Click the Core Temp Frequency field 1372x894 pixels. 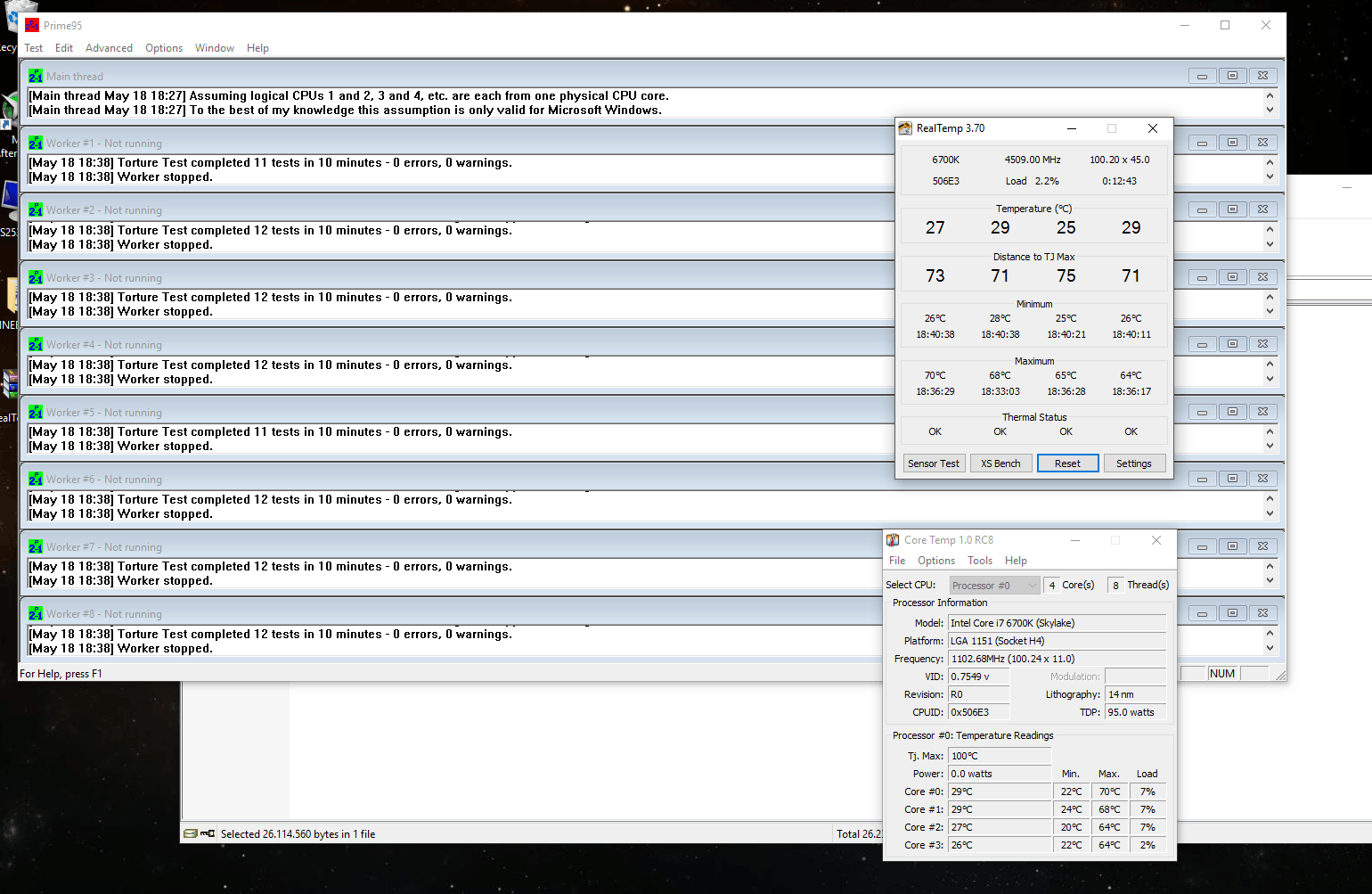(x=1057, y=659)
